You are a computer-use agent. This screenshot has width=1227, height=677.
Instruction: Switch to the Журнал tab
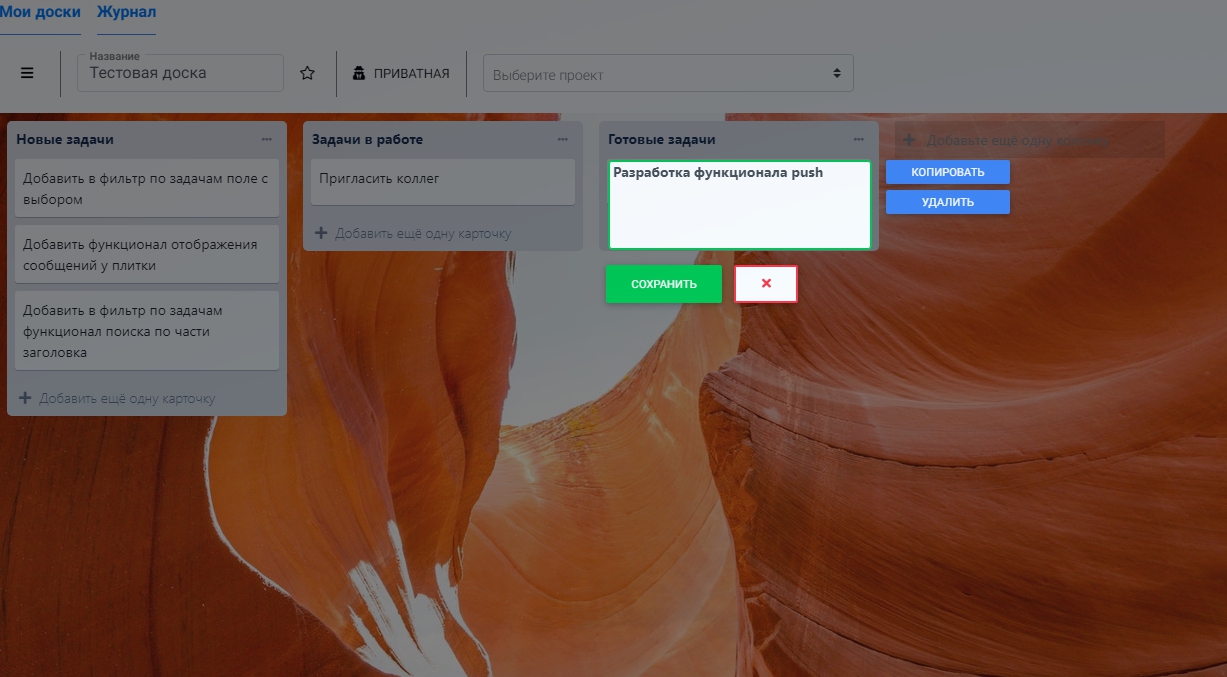(x=126, y=13)
